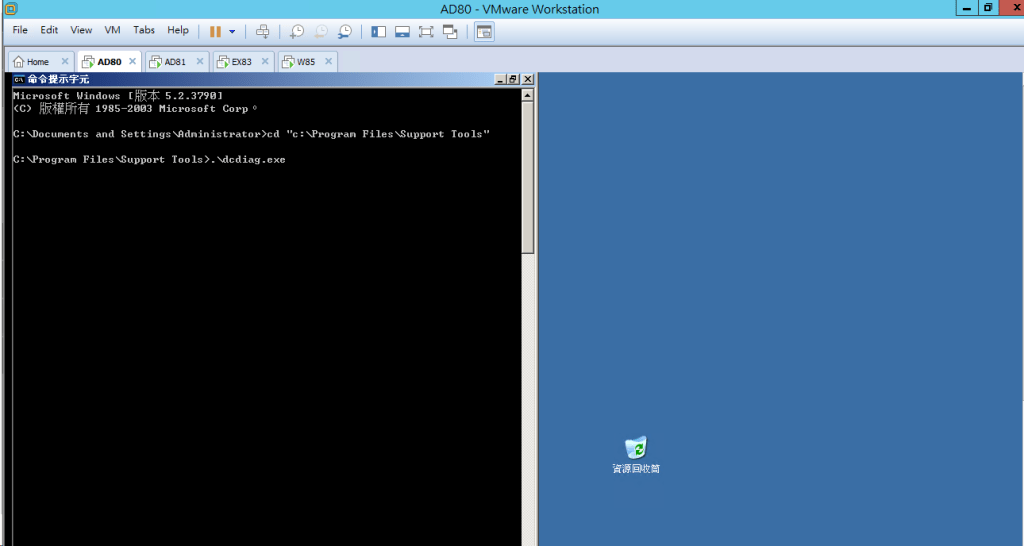The height and width of the screenshot is (546, 1024).
Task: Open the power options dropdown arrow
Action: click(232, 31)
